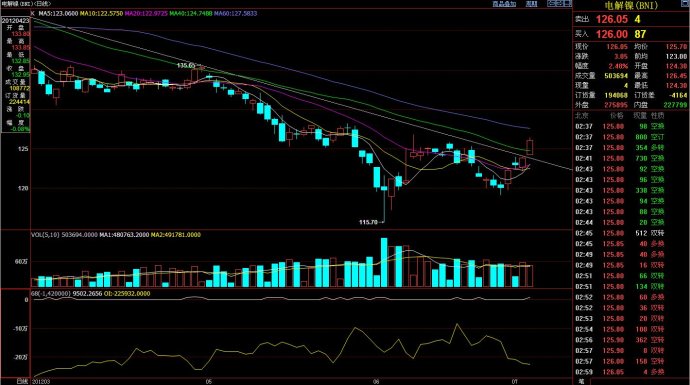Click the 108772 volume in info box
This screenshot has height=385, width=690.
[x=19, y=88]
